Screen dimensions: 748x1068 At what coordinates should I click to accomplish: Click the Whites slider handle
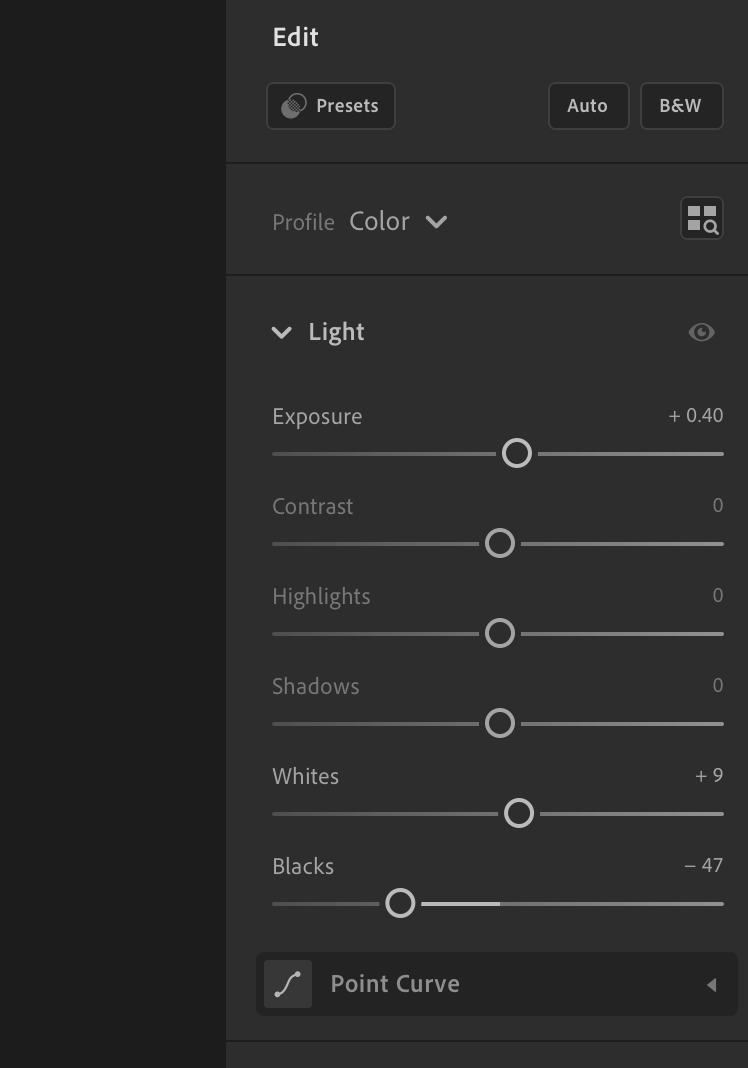[519, 813]
